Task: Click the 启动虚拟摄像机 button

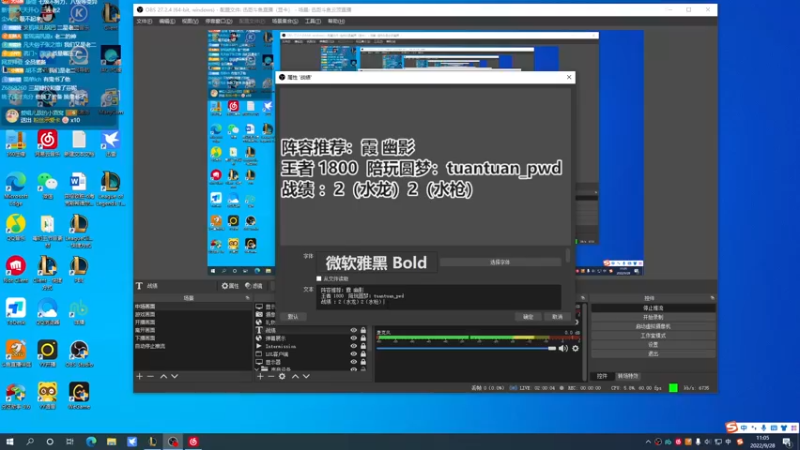Action: pyautogui.click(x=653, y=327)
